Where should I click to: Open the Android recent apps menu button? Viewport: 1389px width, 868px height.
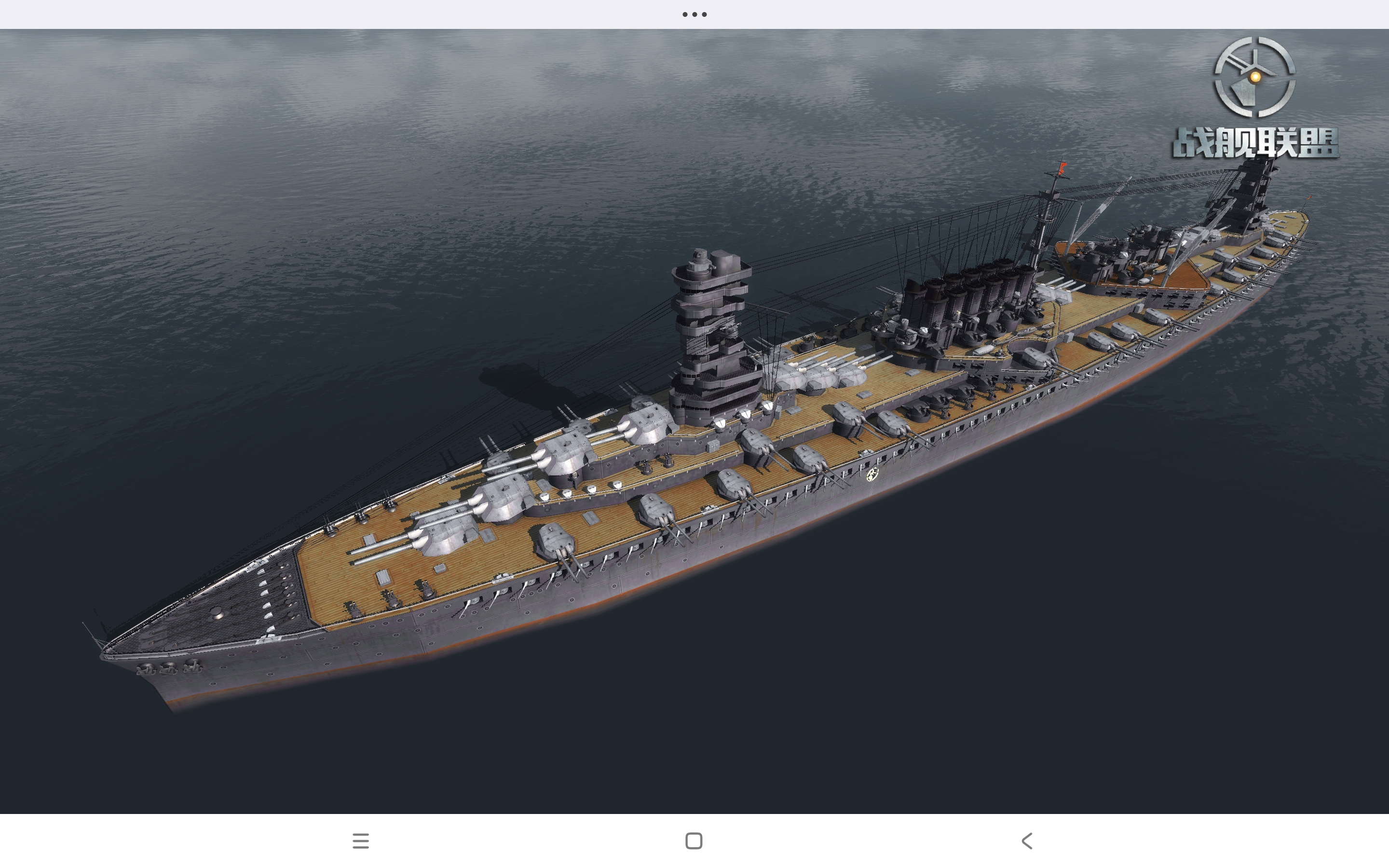361,841
